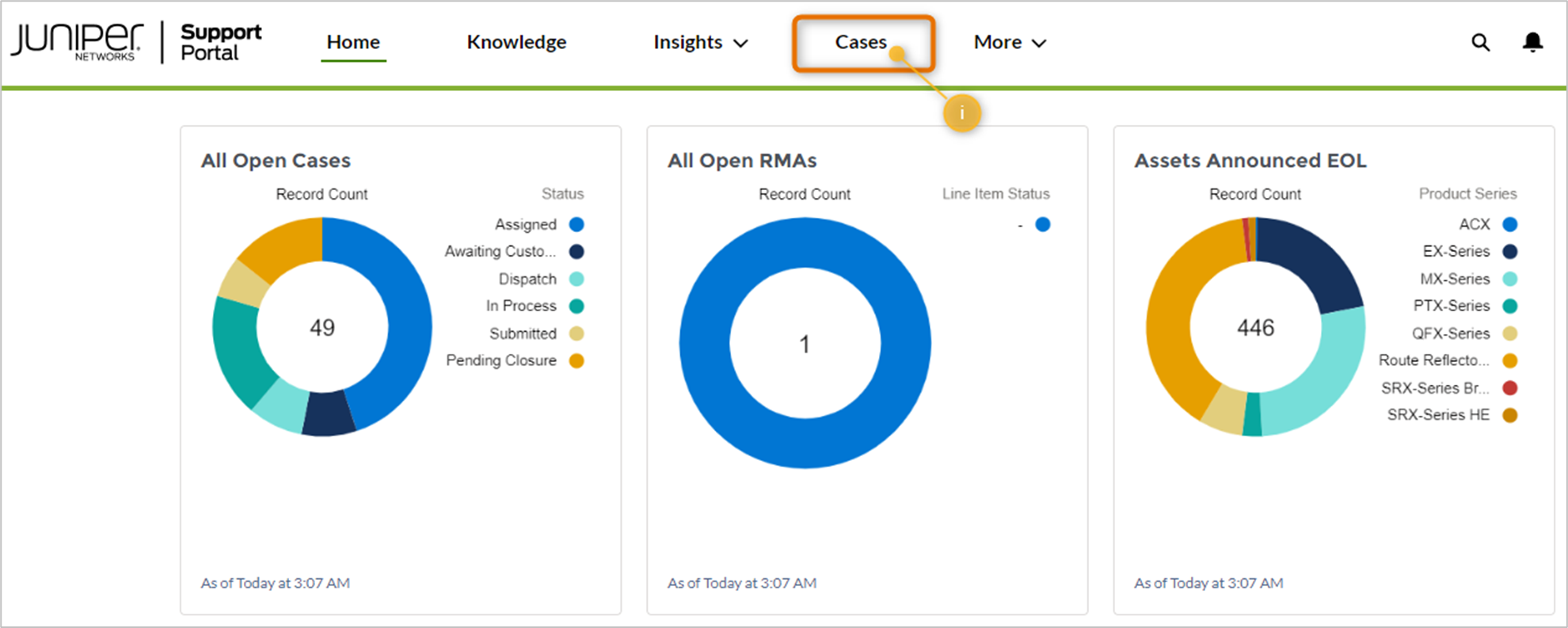Toggle the EX-Series legend swatch
Viewport: 1568px width, 628px height.
(x=1510, y=252)
